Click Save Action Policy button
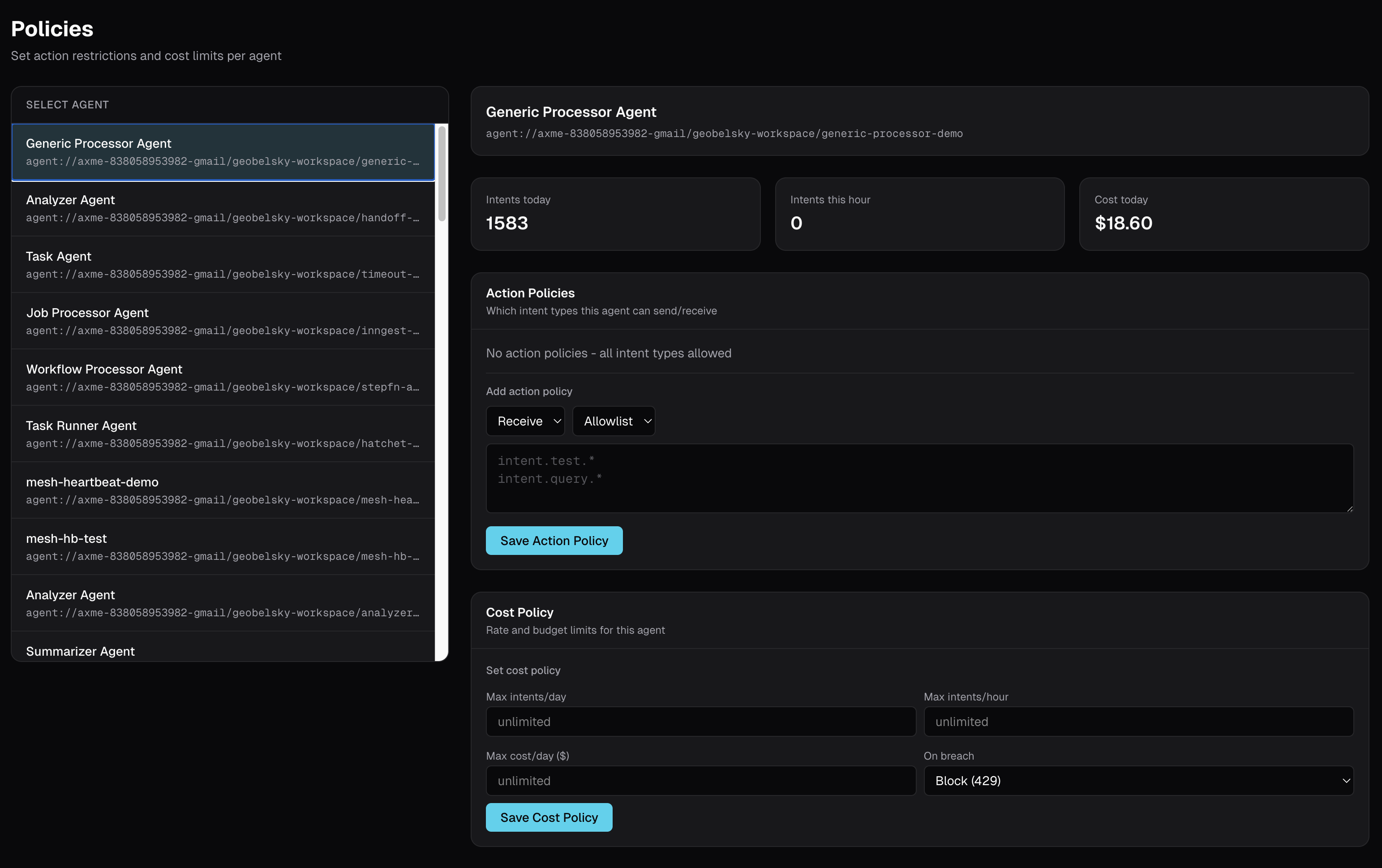This screenshot has height=868, width=1382. (x=554, y=541)
